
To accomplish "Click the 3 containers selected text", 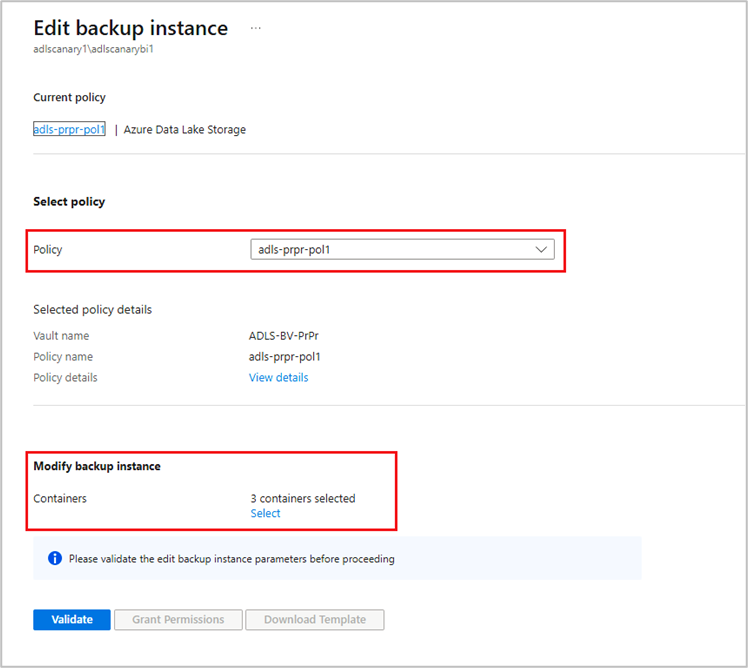I will [x=303, y=499].
